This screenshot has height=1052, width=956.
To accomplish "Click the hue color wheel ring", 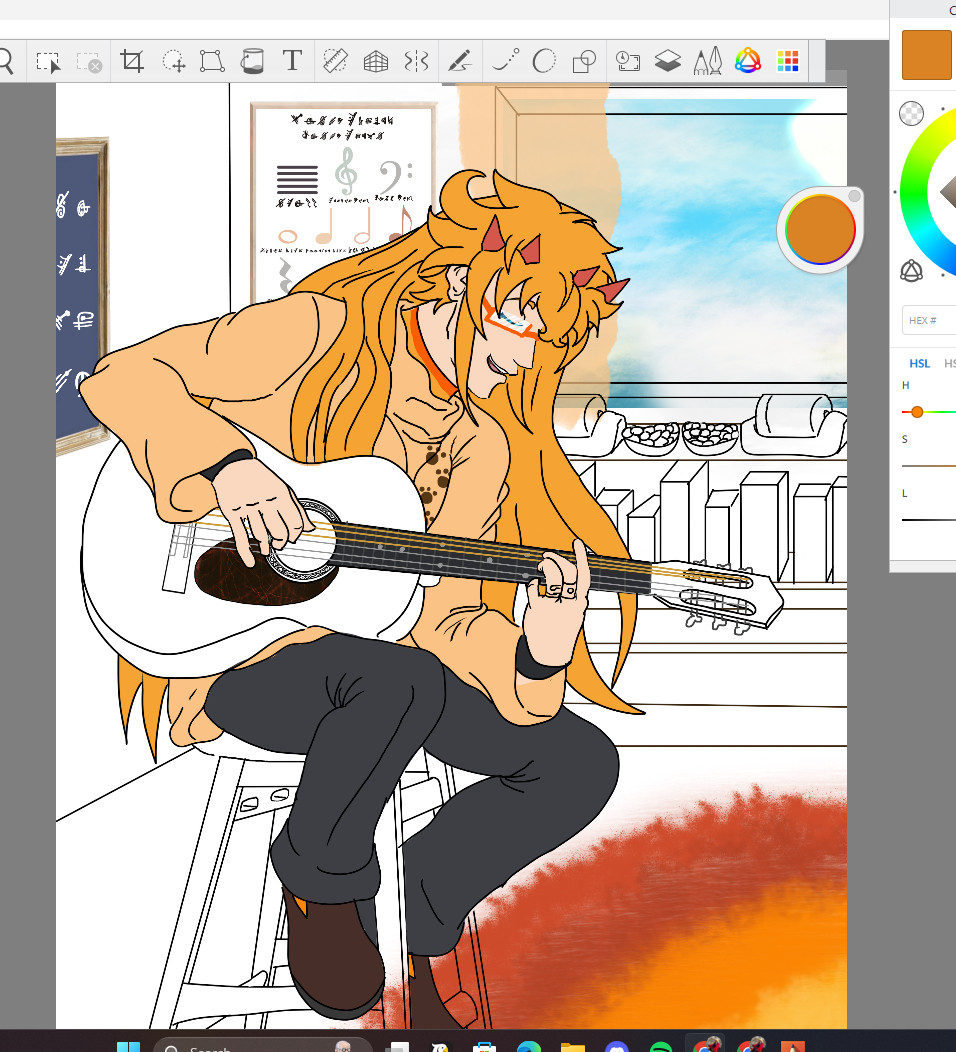I will click(x=916, y=193).
